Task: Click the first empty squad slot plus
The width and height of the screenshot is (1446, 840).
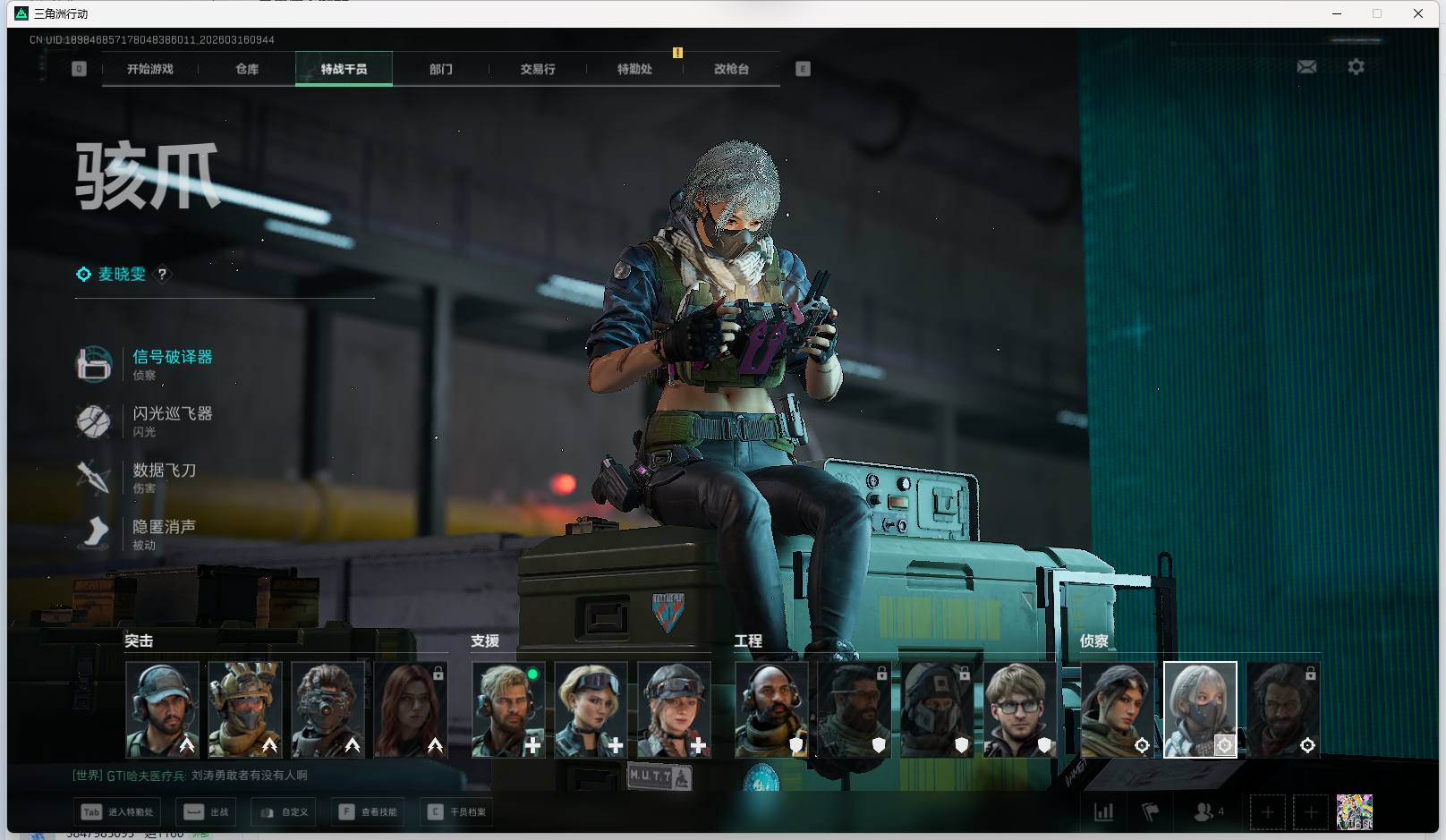Action: pyautogui.click(x=1267, y=812)
